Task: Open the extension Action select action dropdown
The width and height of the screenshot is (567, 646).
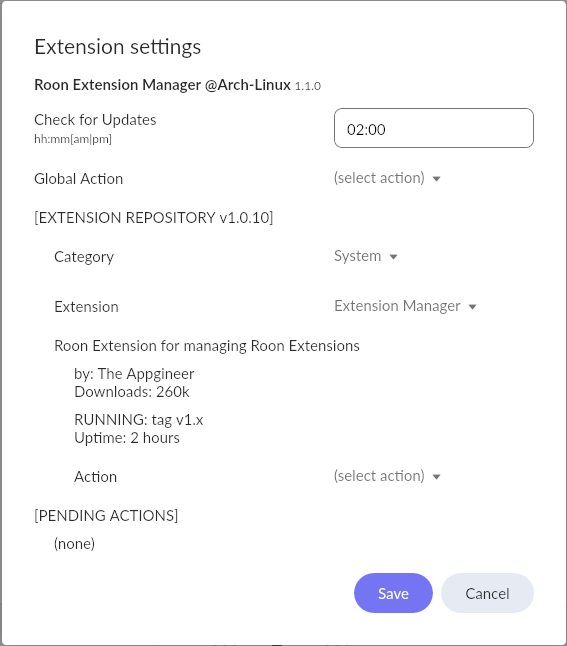Action: click(x=387, y=476)
